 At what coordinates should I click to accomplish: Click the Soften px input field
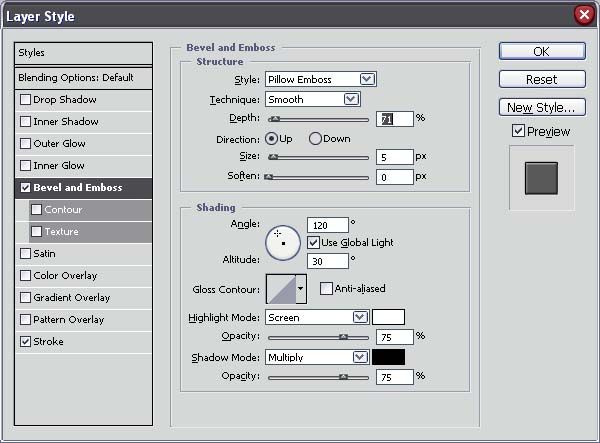coord(395,177)
